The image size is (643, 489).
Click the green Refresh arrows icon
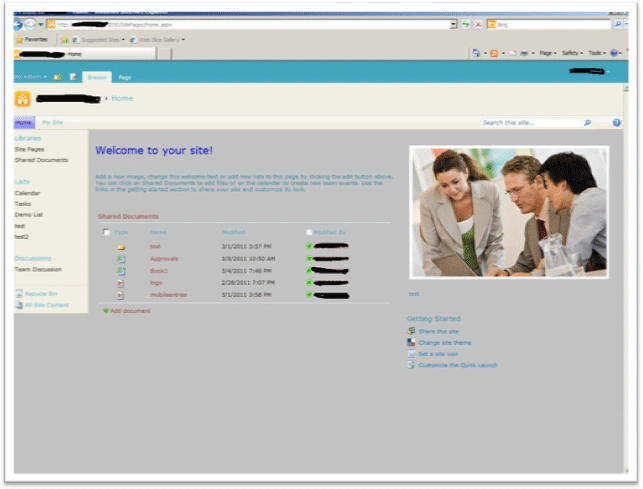(x=465, y=25)
